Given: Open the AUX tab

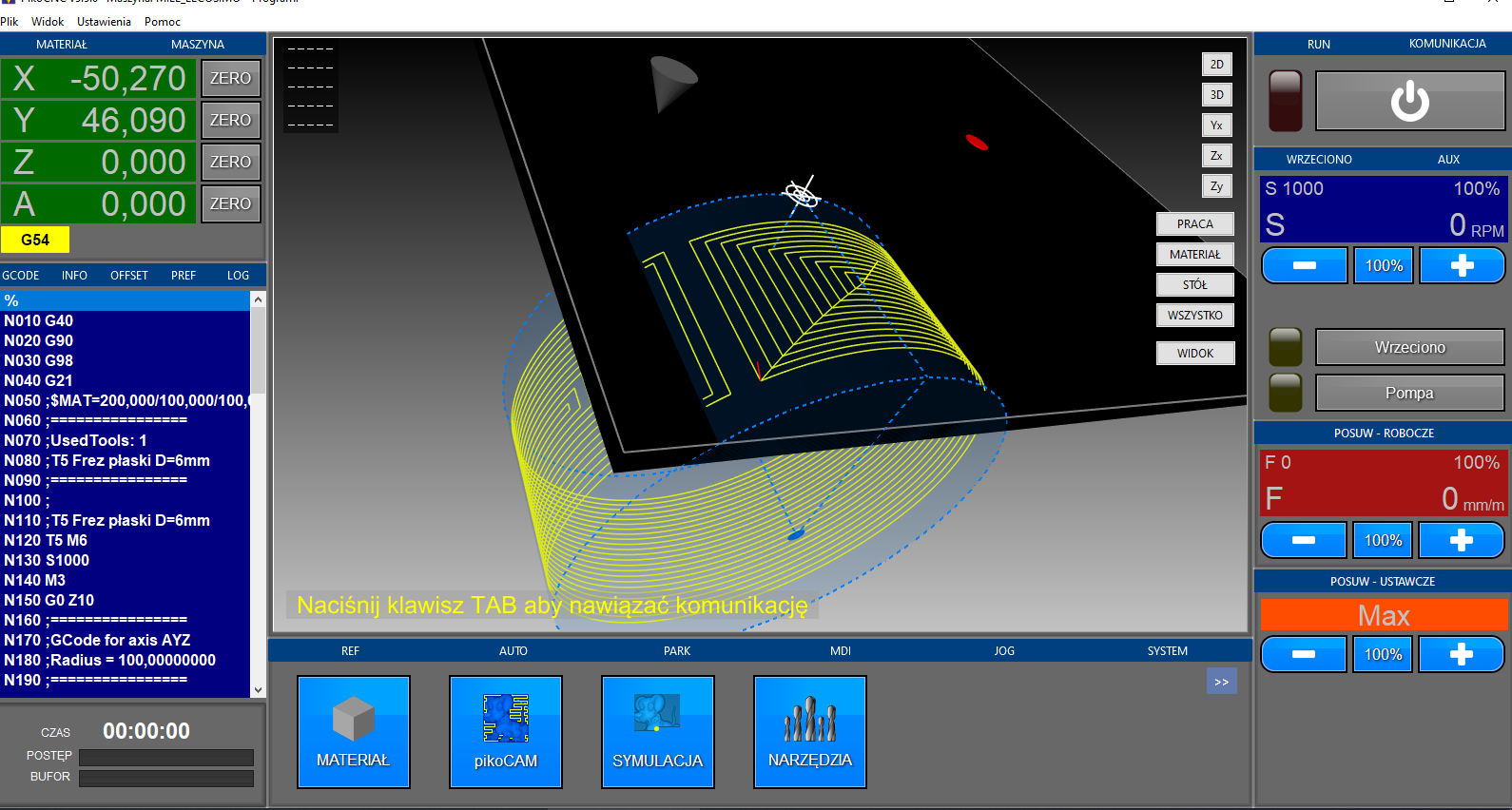Looking at the screenshot, I should coord(1448,160).
